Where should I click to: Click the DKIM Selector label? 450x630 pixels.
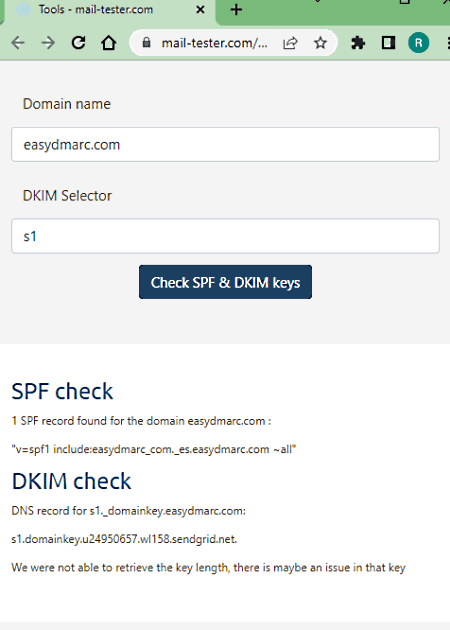pyautogui.click(x=68, y=196)
